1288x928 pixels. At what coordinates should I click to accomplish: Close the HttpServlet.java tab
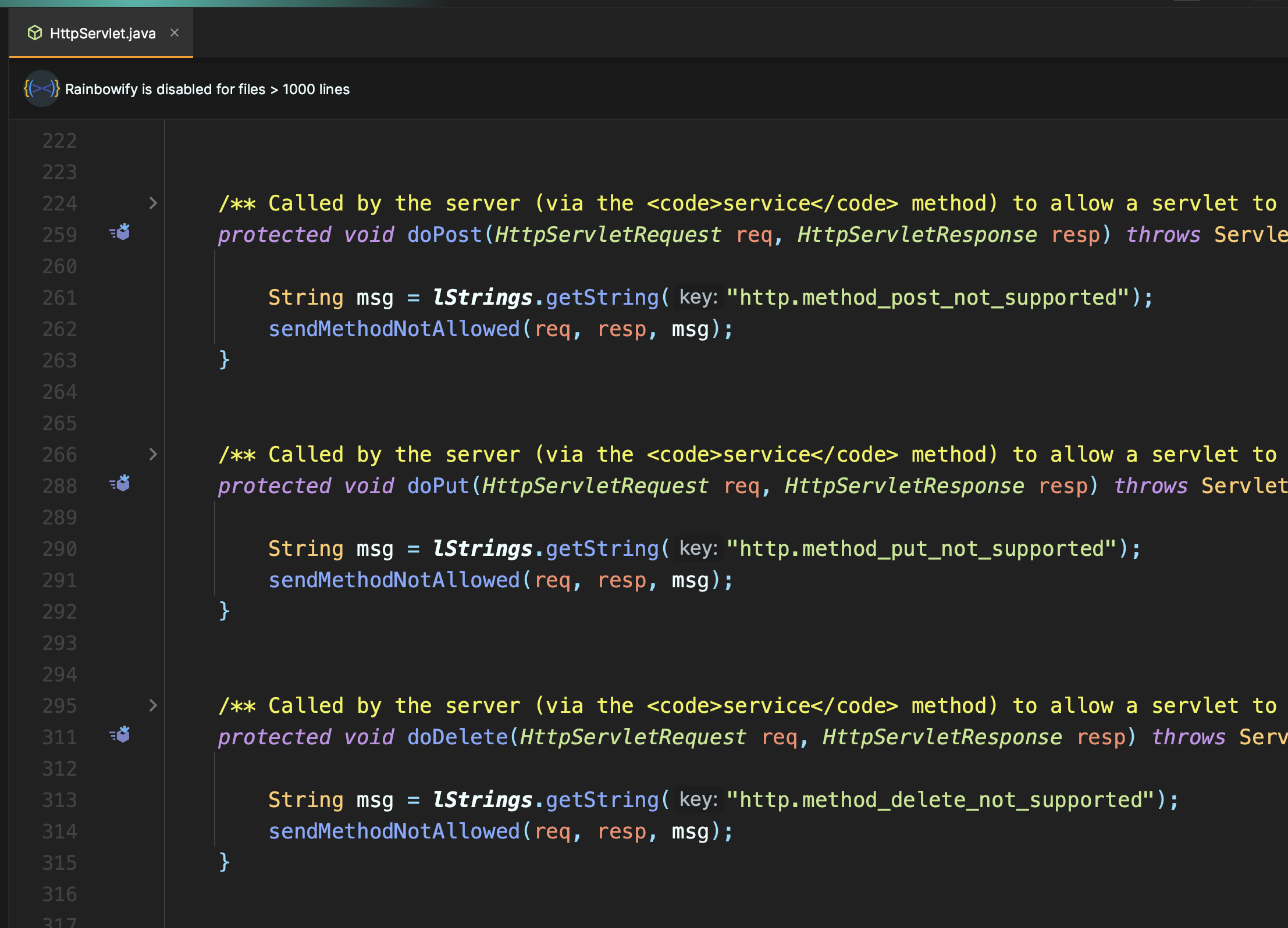click(x=175, y=33)
